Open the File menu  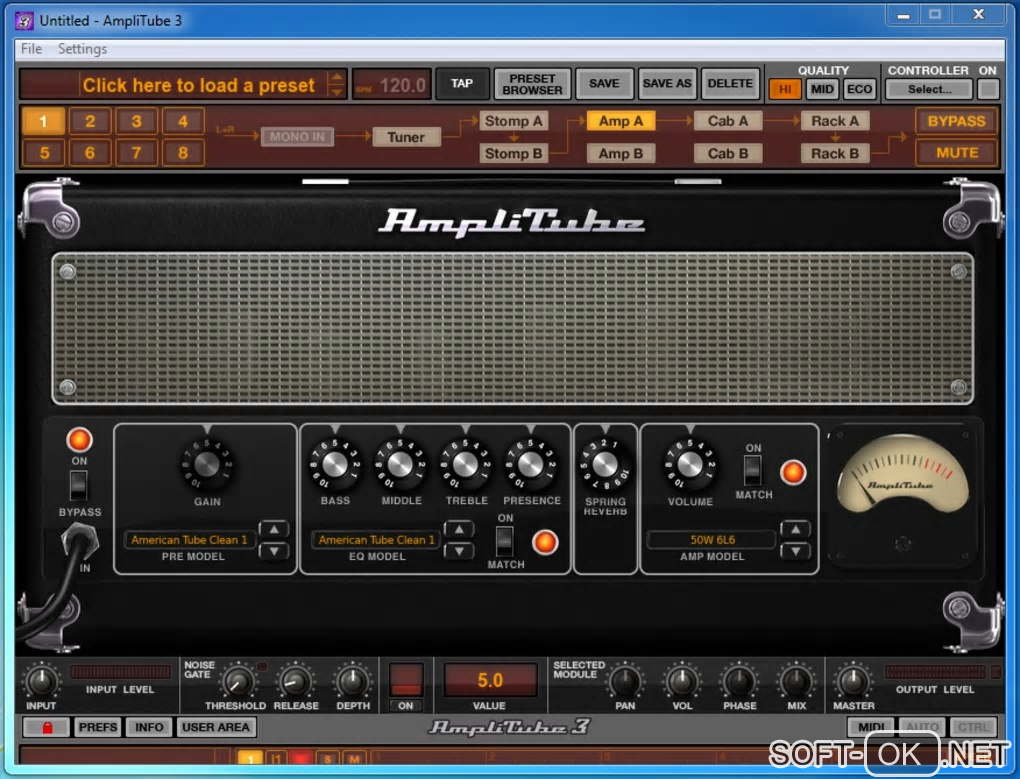[x=31, y=49]
